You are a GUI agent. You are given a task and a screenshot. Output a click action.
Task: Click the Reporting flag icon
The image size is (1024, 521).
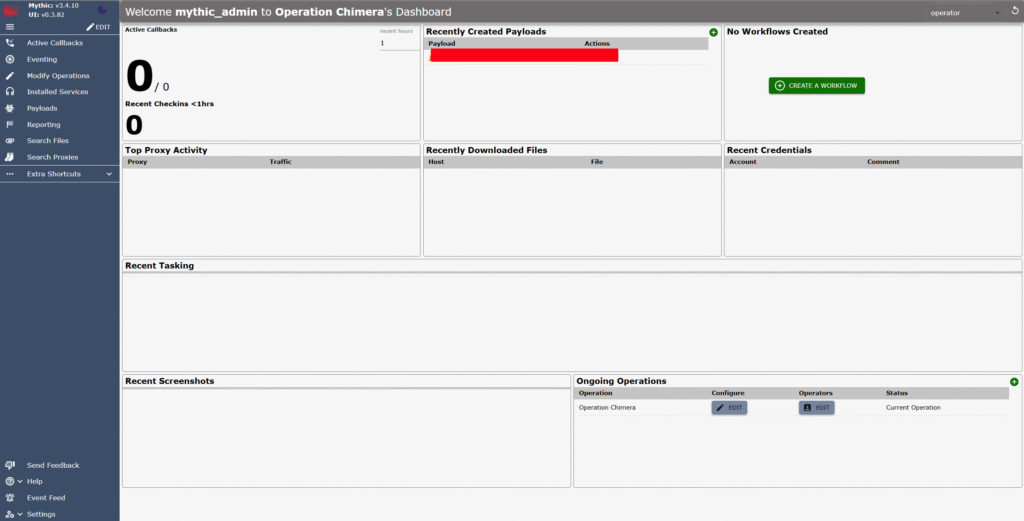tap(10, 125)
